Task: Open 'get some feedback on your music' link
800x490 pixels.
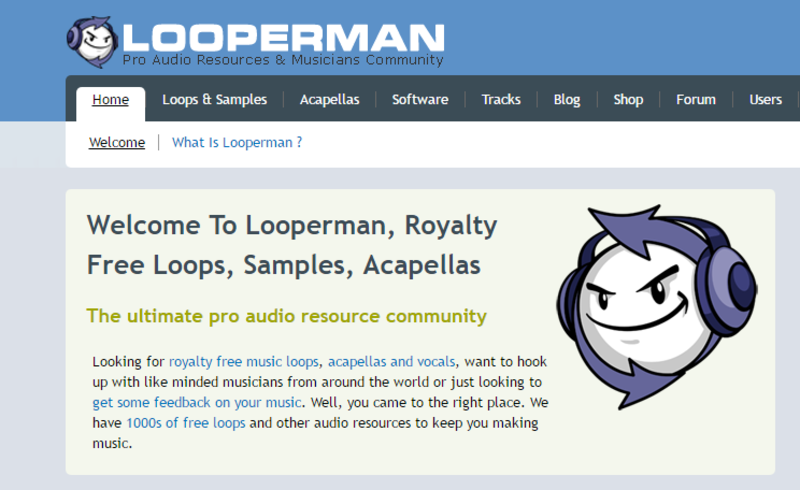Action: click(197, 402)
